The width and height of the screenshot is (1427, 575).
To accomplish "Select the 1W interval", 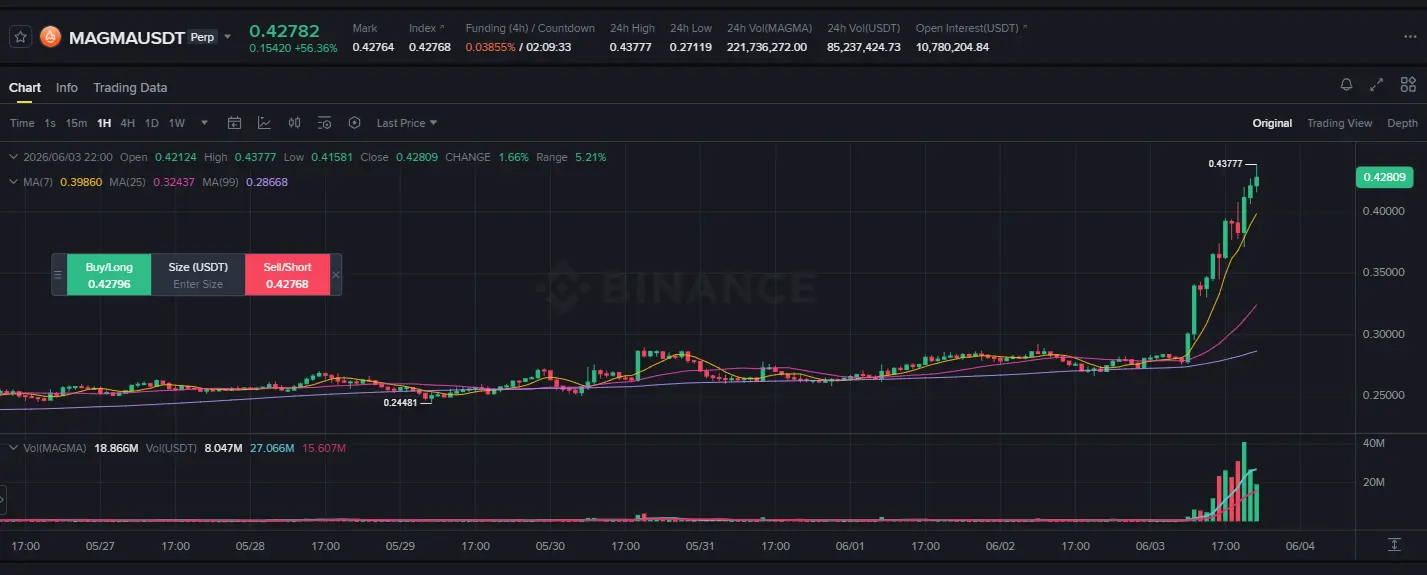I will pyautogui.click(x=177, y=123).
